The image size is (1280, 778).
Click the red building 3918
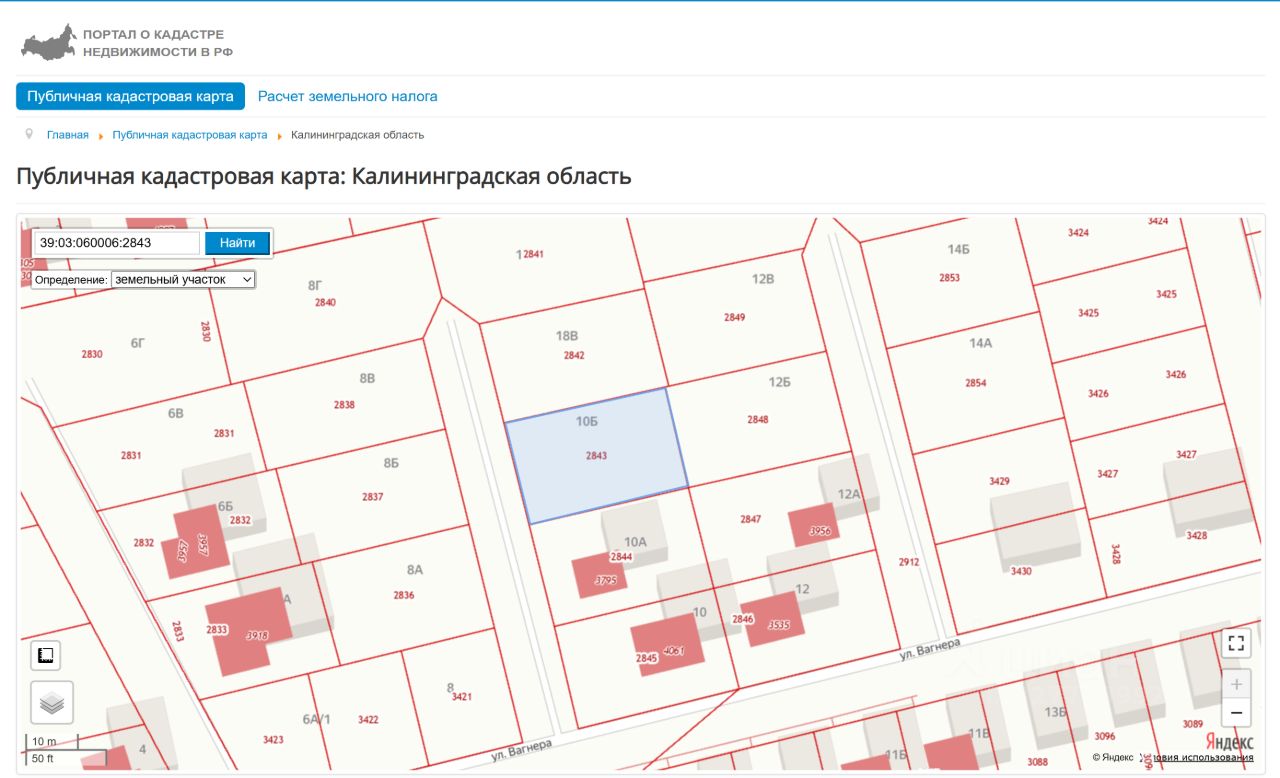click(x=248, y=630)
